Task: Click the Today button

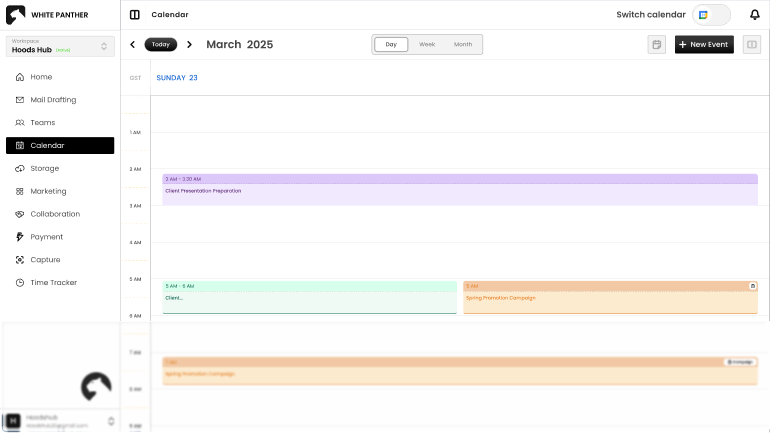Action: [x=161, y=45]
